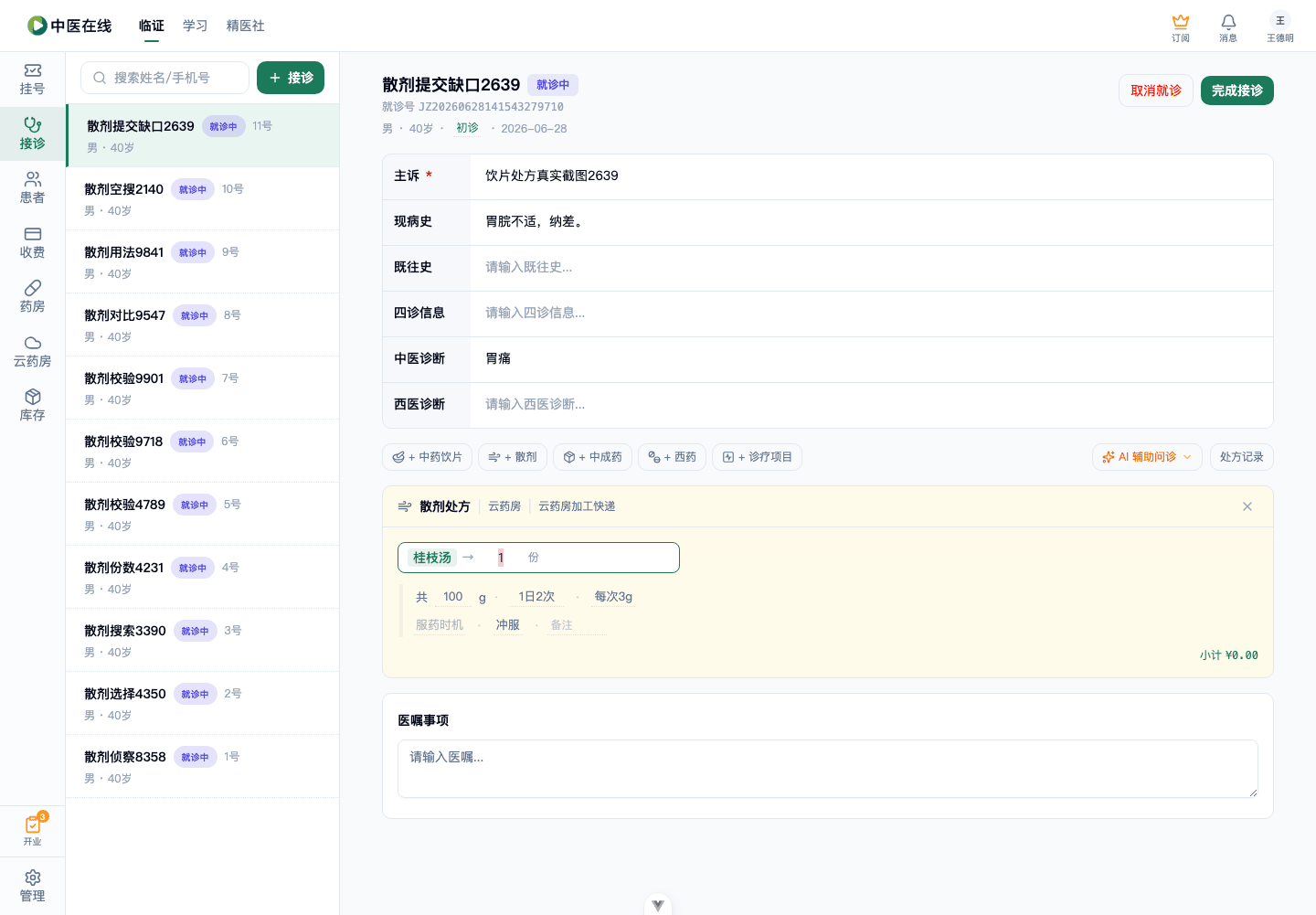Select patient 散剂校验9901
This screenshot has height=915, width=1316.
[x=203, y=388]
